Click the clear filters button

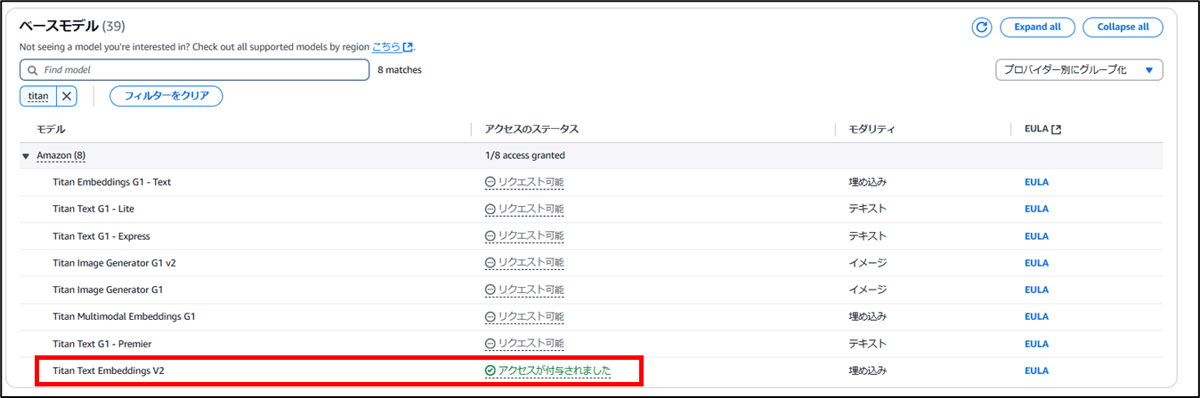tap(166, 96)
